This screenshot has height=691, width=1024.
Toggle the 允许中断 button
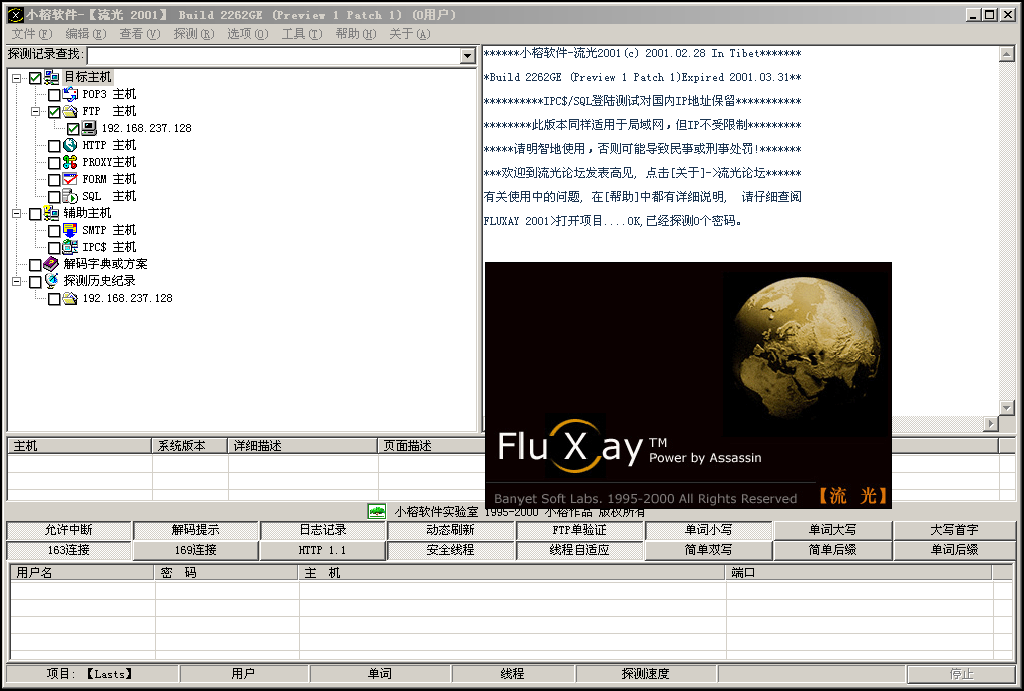tap(69, 530)
